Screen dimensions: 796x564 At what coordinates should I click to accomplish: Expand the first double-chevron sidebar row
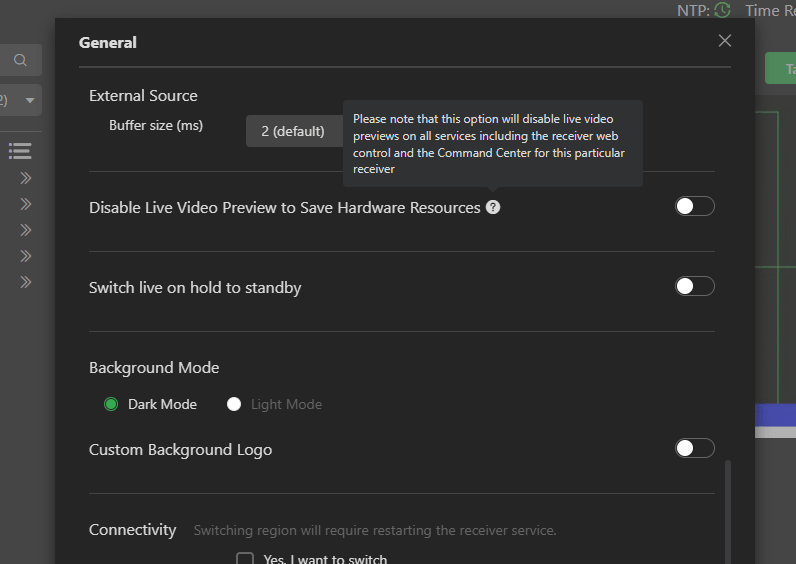click(x=26, y=178)
